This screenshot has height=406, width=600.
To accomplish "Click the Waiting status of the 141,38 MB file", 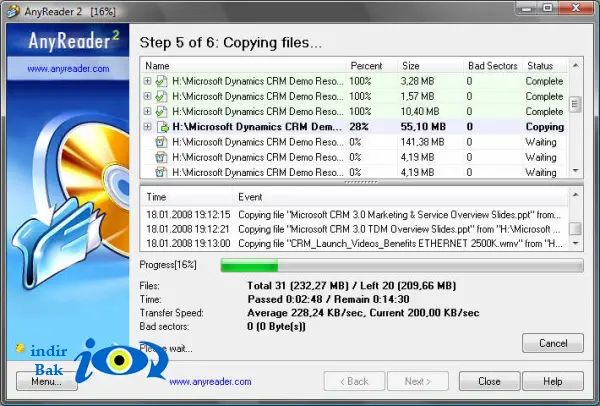I will click(x=541, y=142).
